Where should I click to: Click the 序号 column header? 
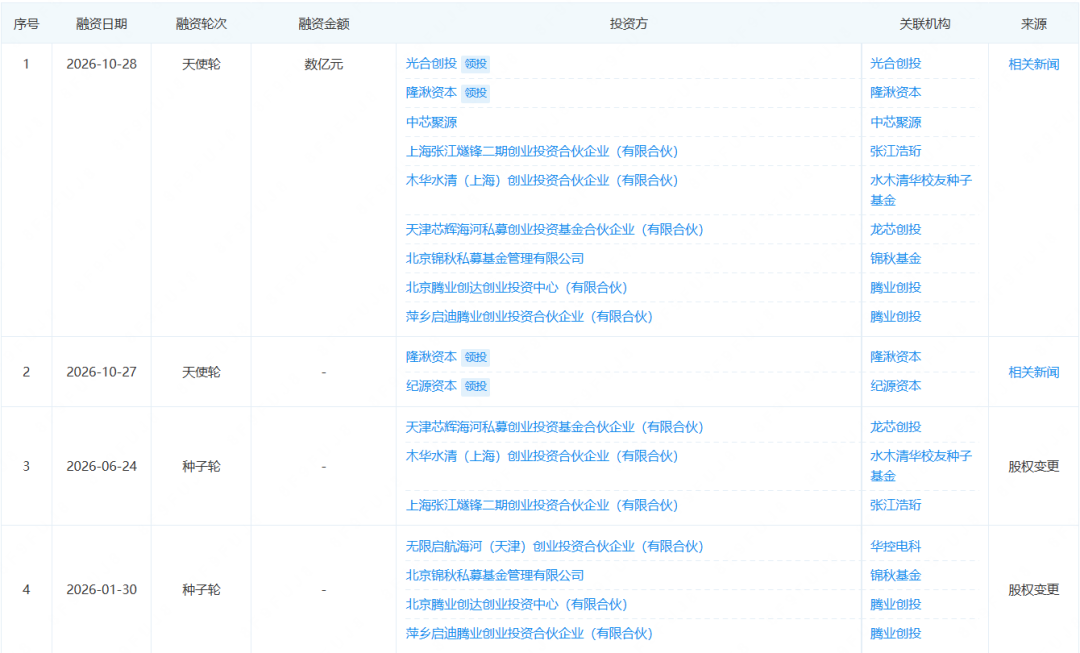click(26, 24)
